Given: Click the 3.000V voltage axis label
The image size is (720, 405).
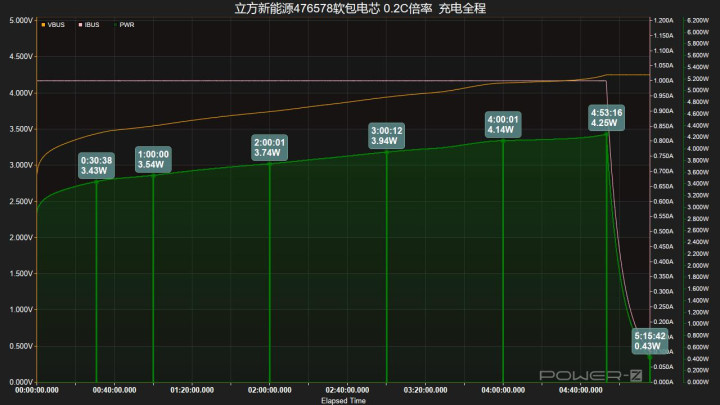Looking at the screenshot, I should tap(21, 165).
